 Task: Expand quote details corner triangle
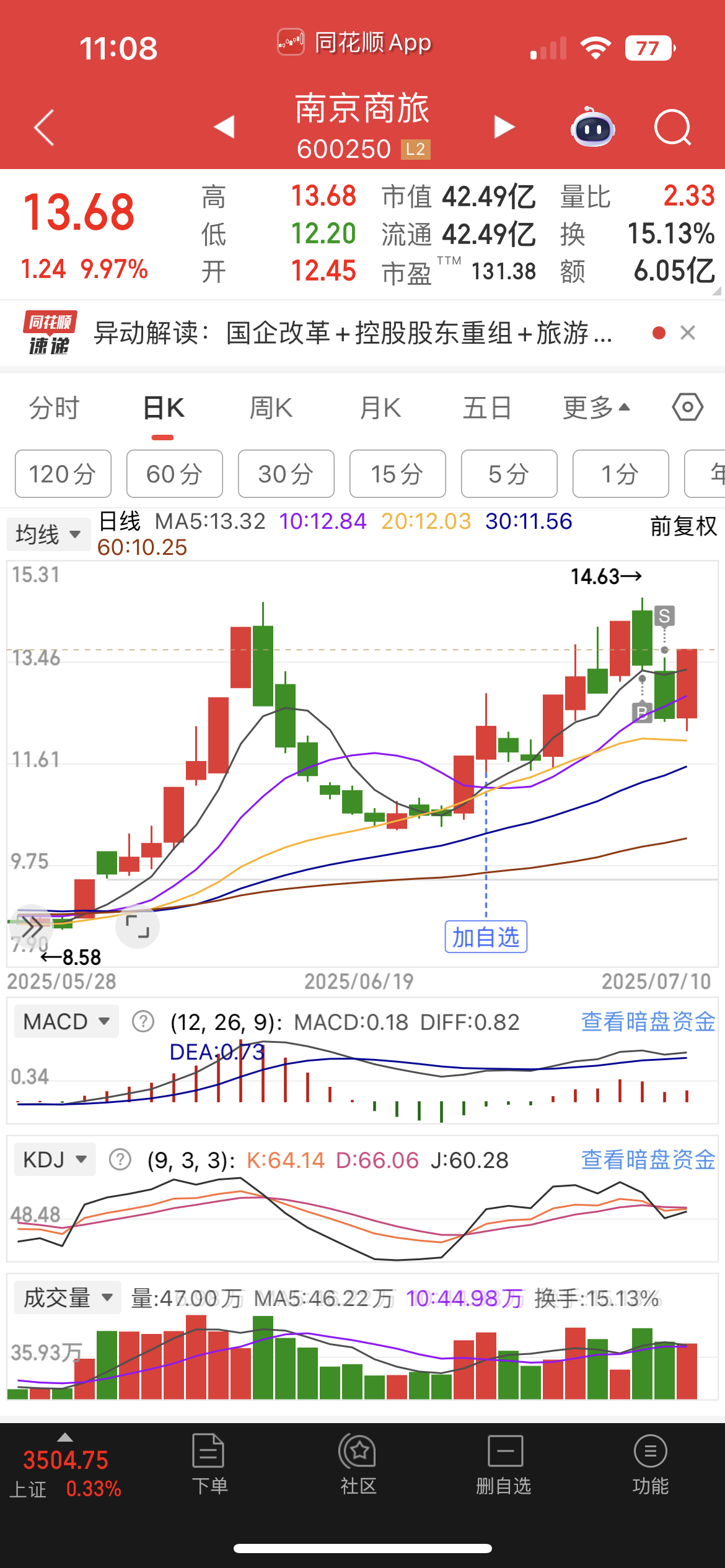(x=717, y=290)
